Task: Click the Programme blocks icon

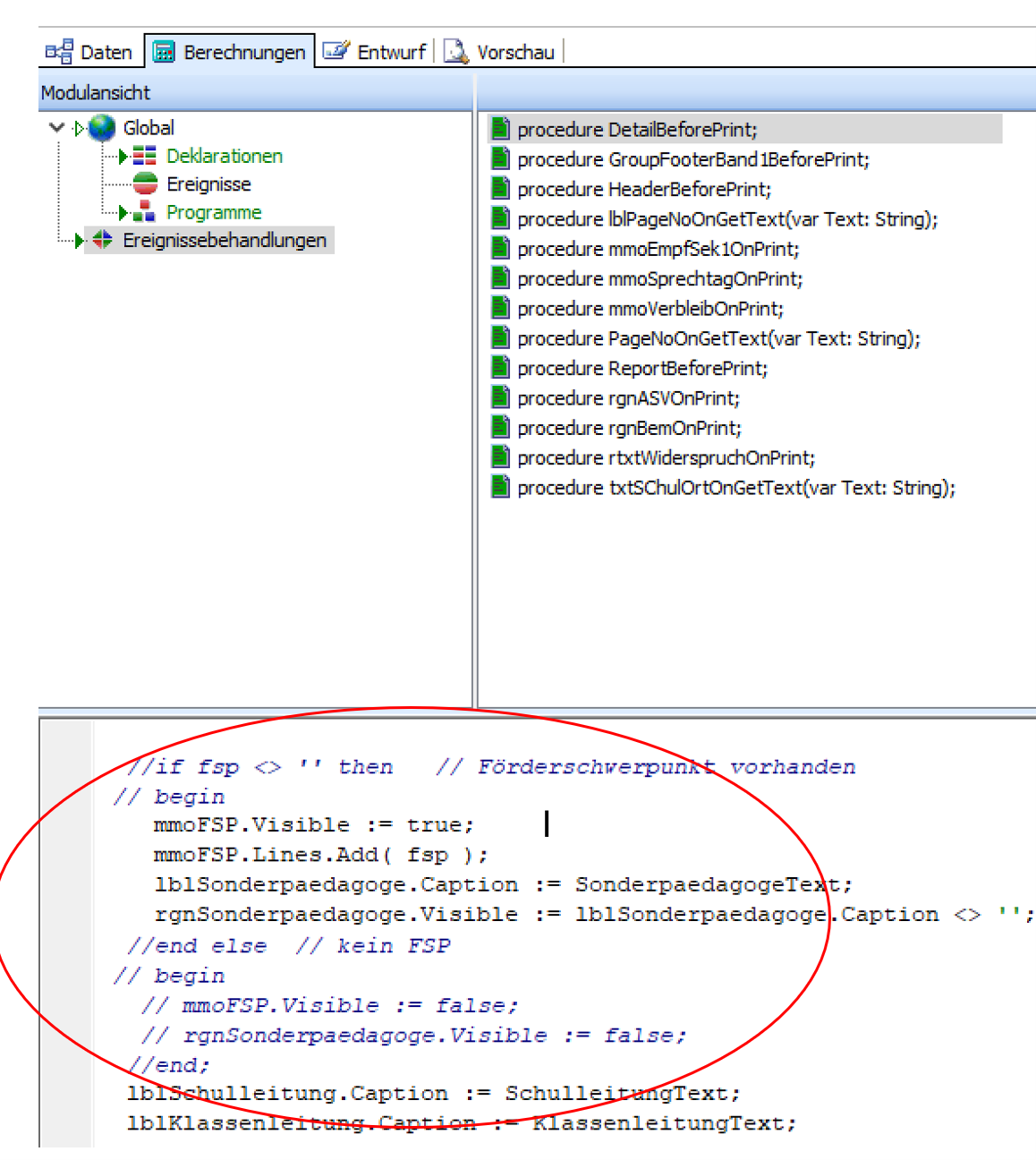Action: (144, 212)
